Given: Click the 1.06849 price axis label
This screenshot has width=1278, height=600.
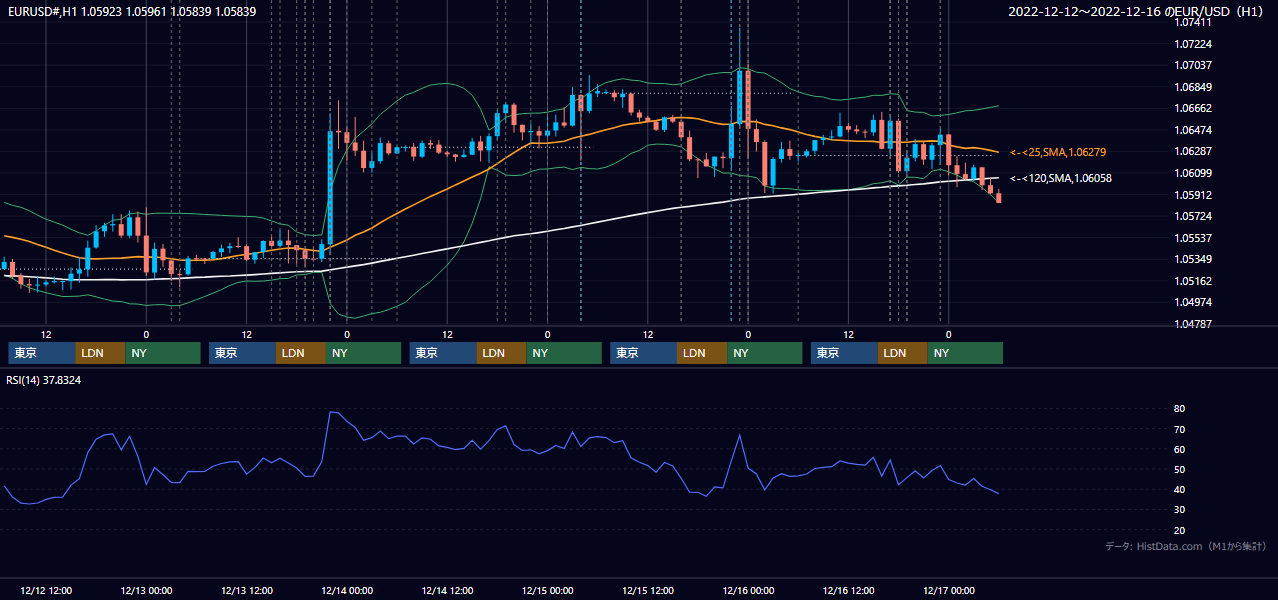Looking at the screenshot, I should tap(1193, 87).
